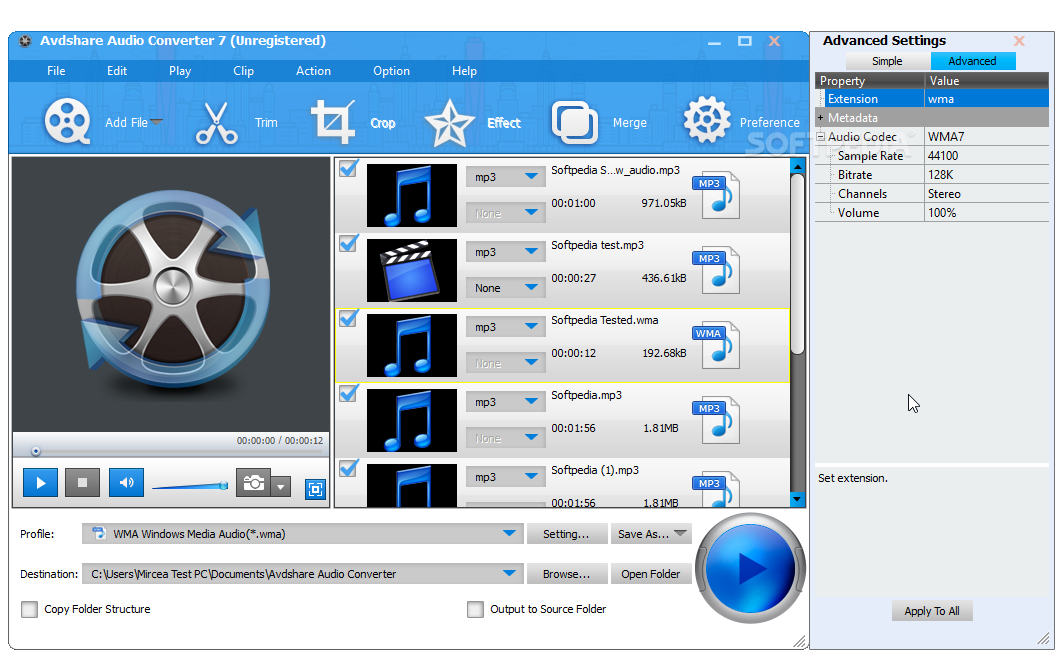Select the music note thumbnail of Softpedia S...w_audio.mp3
This screenshot has height=658, width=1063.
coord(412,195)
